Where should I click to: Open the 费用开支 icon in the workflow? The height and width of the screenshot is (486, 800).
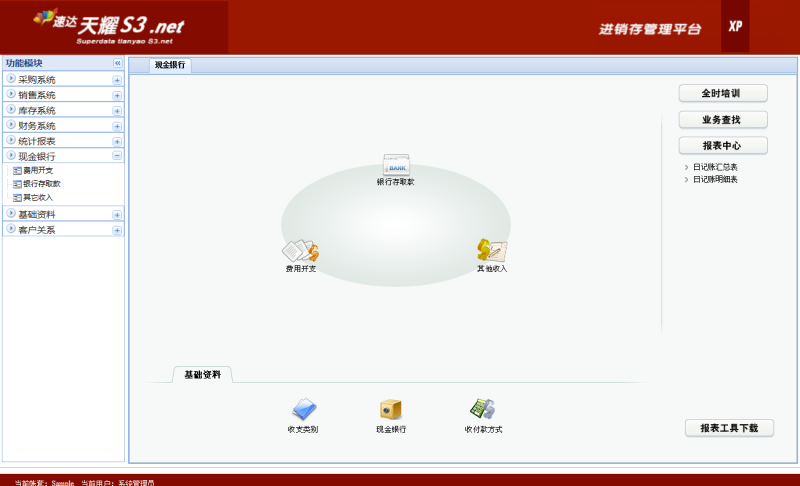(300, 252)
